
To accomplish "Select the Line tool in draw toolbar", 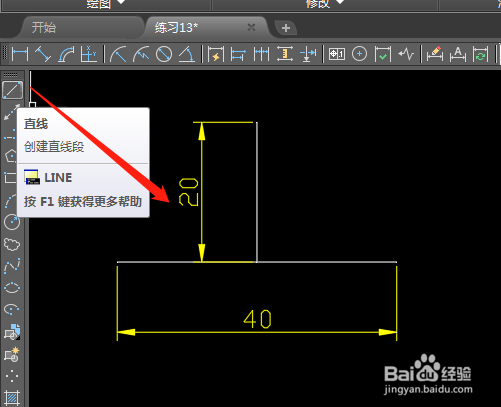I will pos(12,90).
